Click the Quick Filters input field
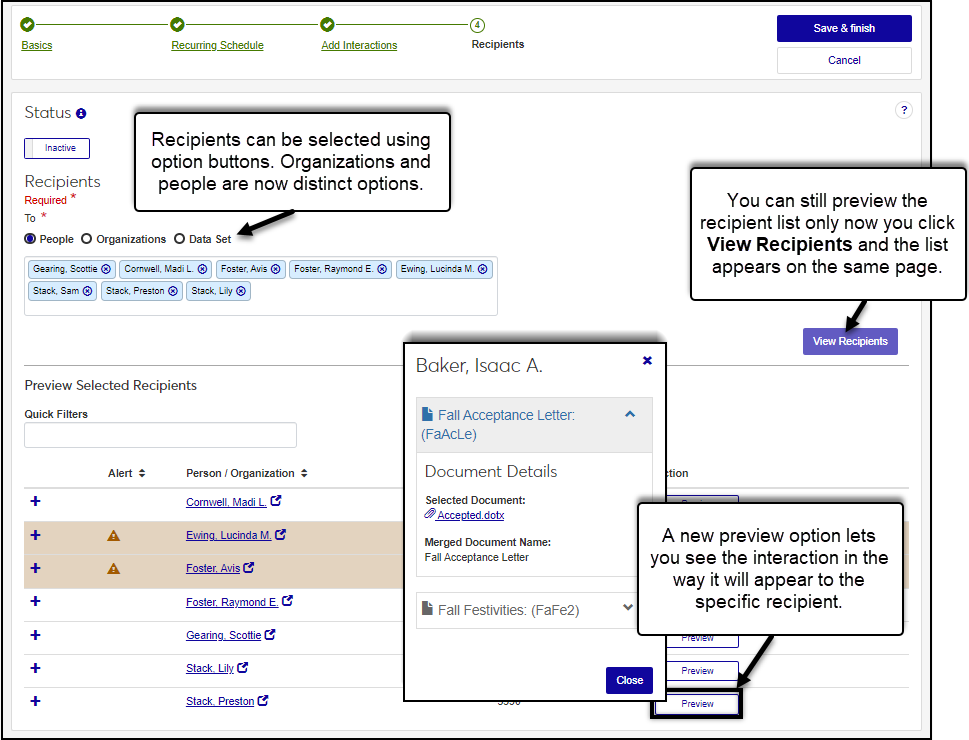 click(x=160, y=435)
